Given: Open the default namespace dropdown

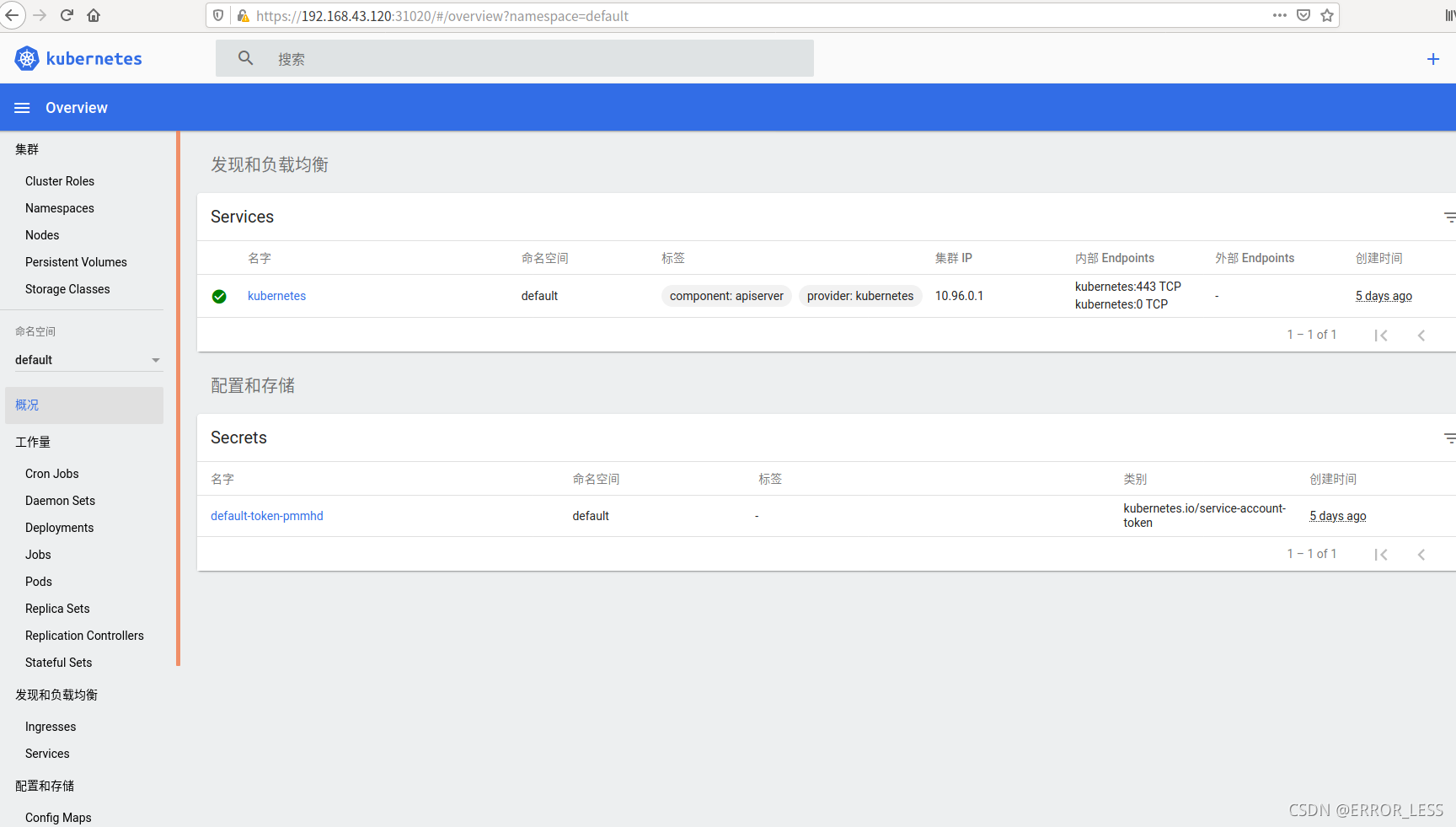Looking at the screenshot, I should coord(88,360).
